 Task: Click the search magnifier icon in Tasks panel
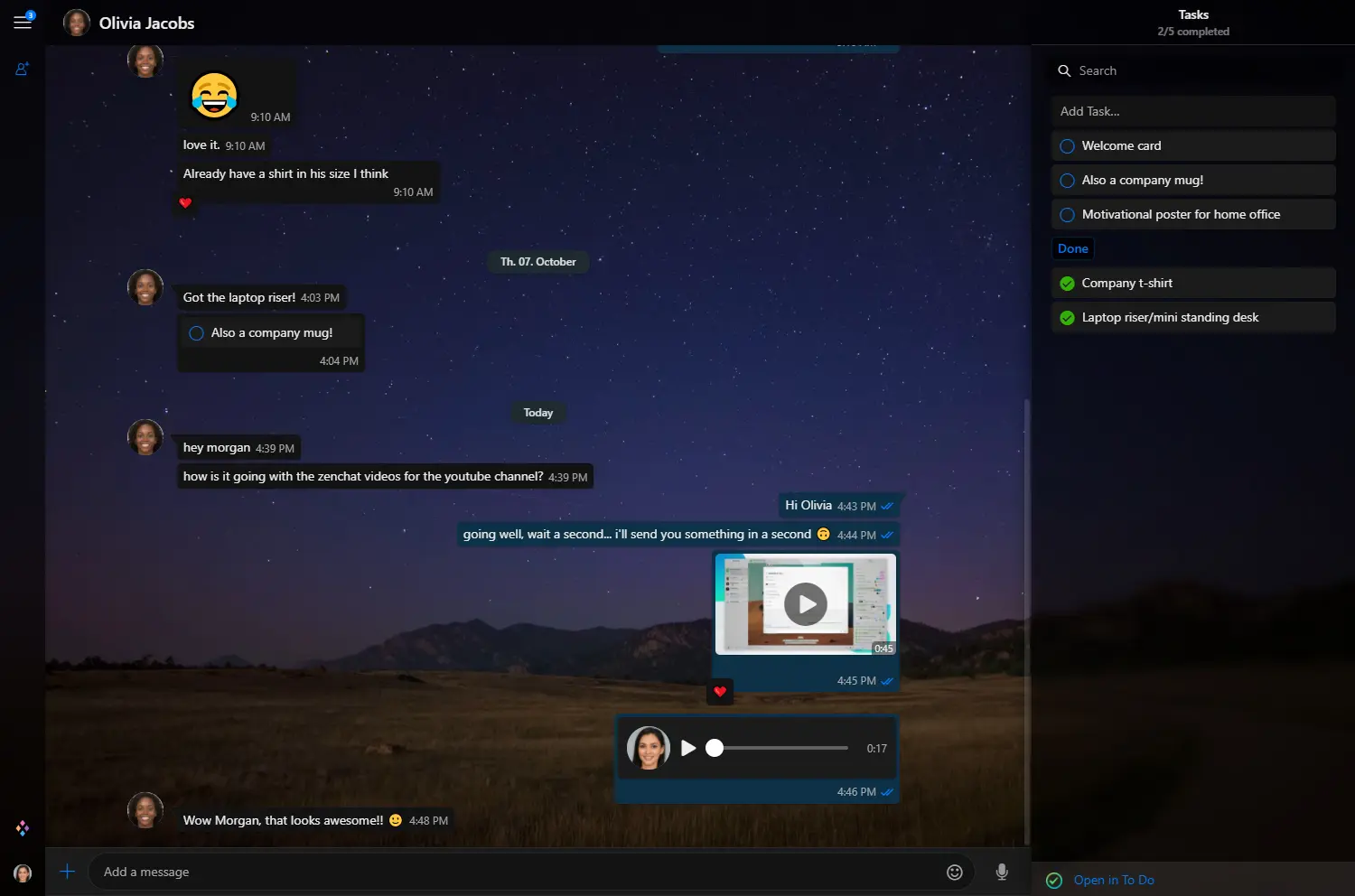(x=1064, y=70)
